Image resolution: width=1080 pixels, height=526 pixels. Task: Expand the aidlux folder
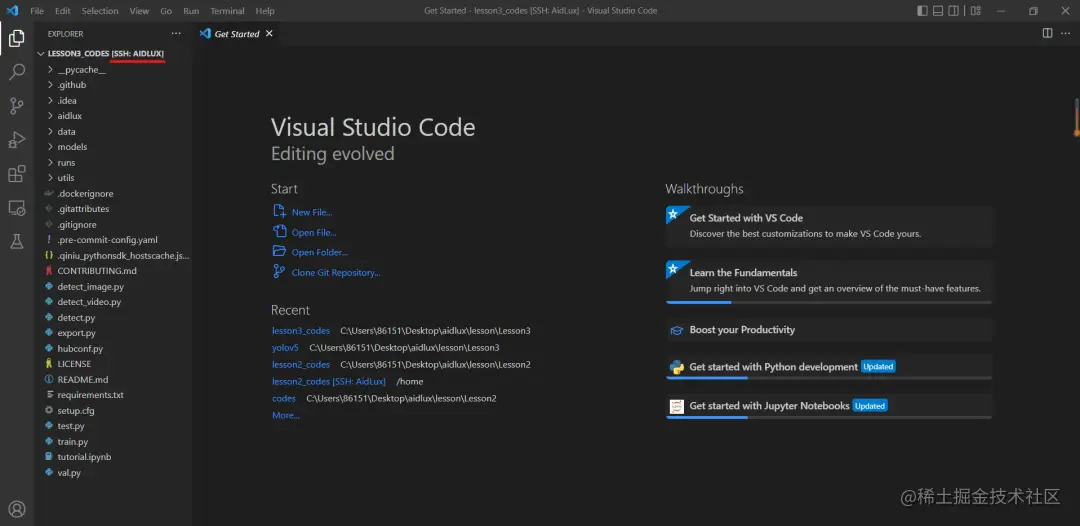click(x=114, y=116)
